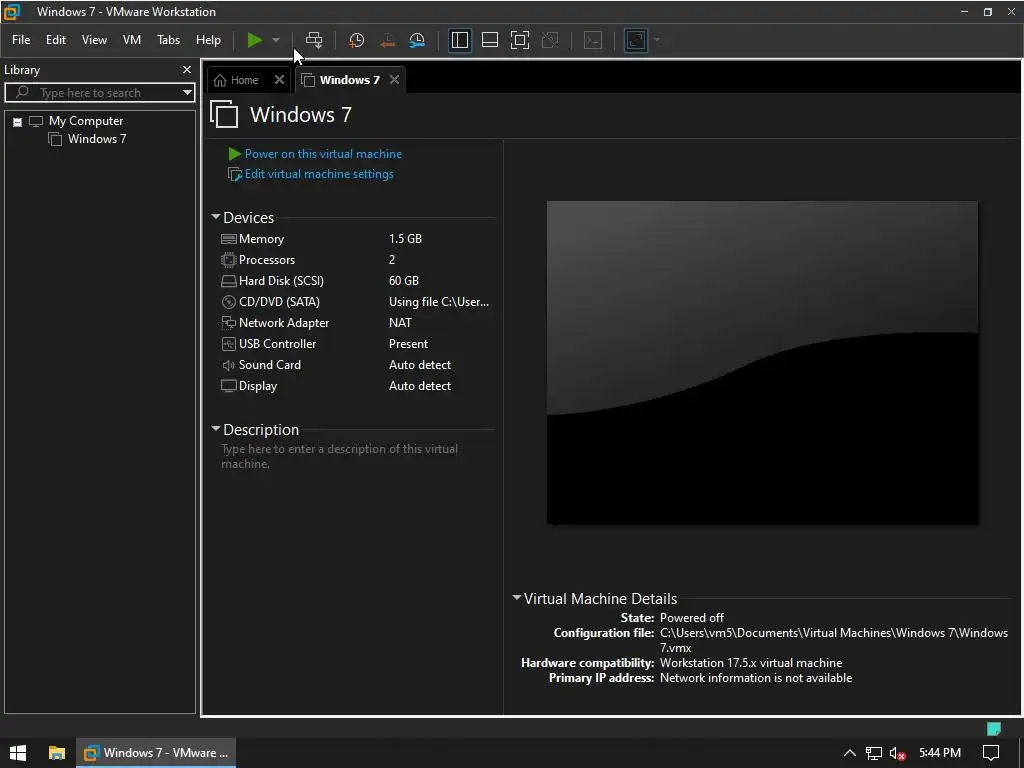
Task: Open the File menu
Action: click(21, 40)
